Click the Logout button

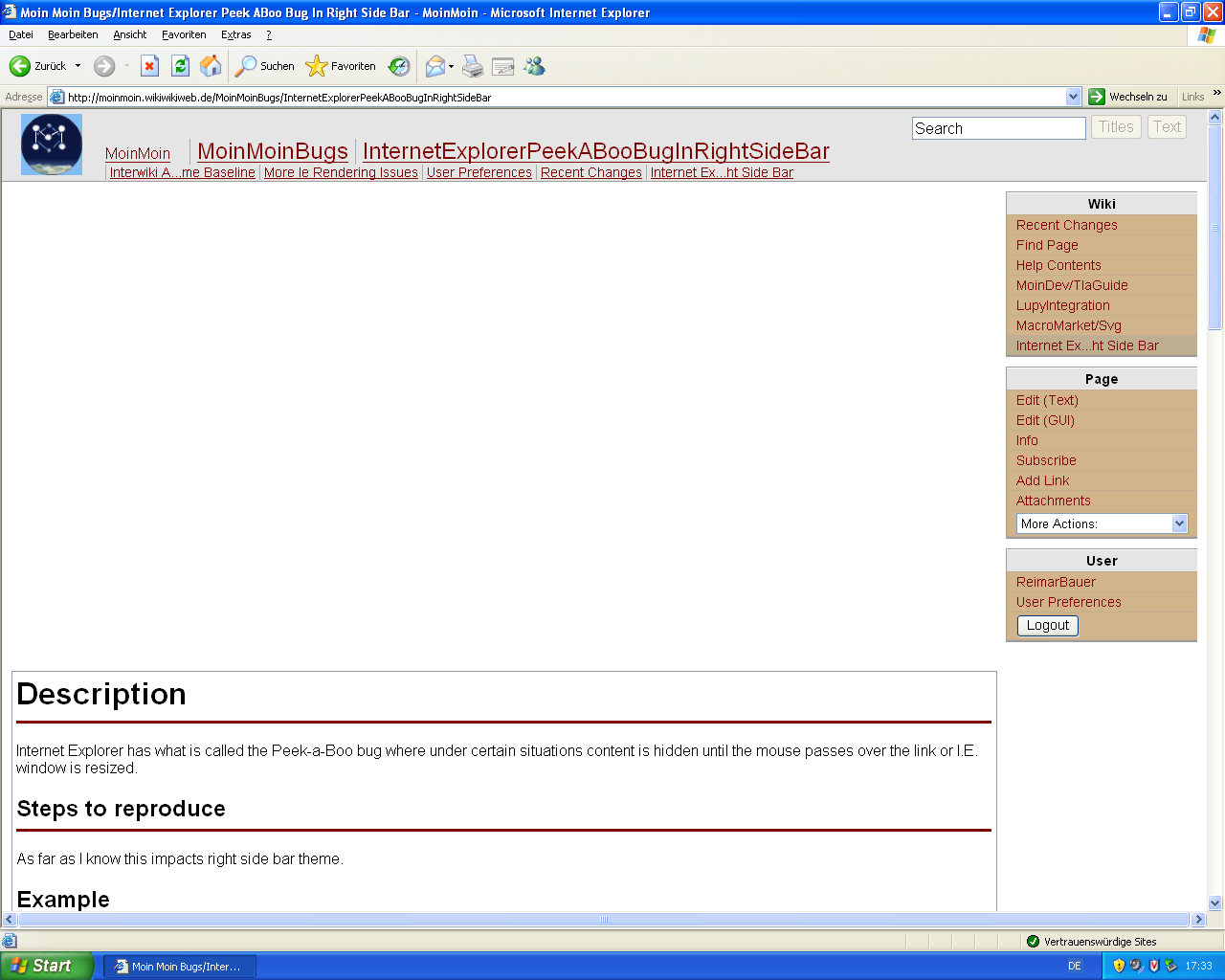pyautogui.click(x=1048, y=625)
